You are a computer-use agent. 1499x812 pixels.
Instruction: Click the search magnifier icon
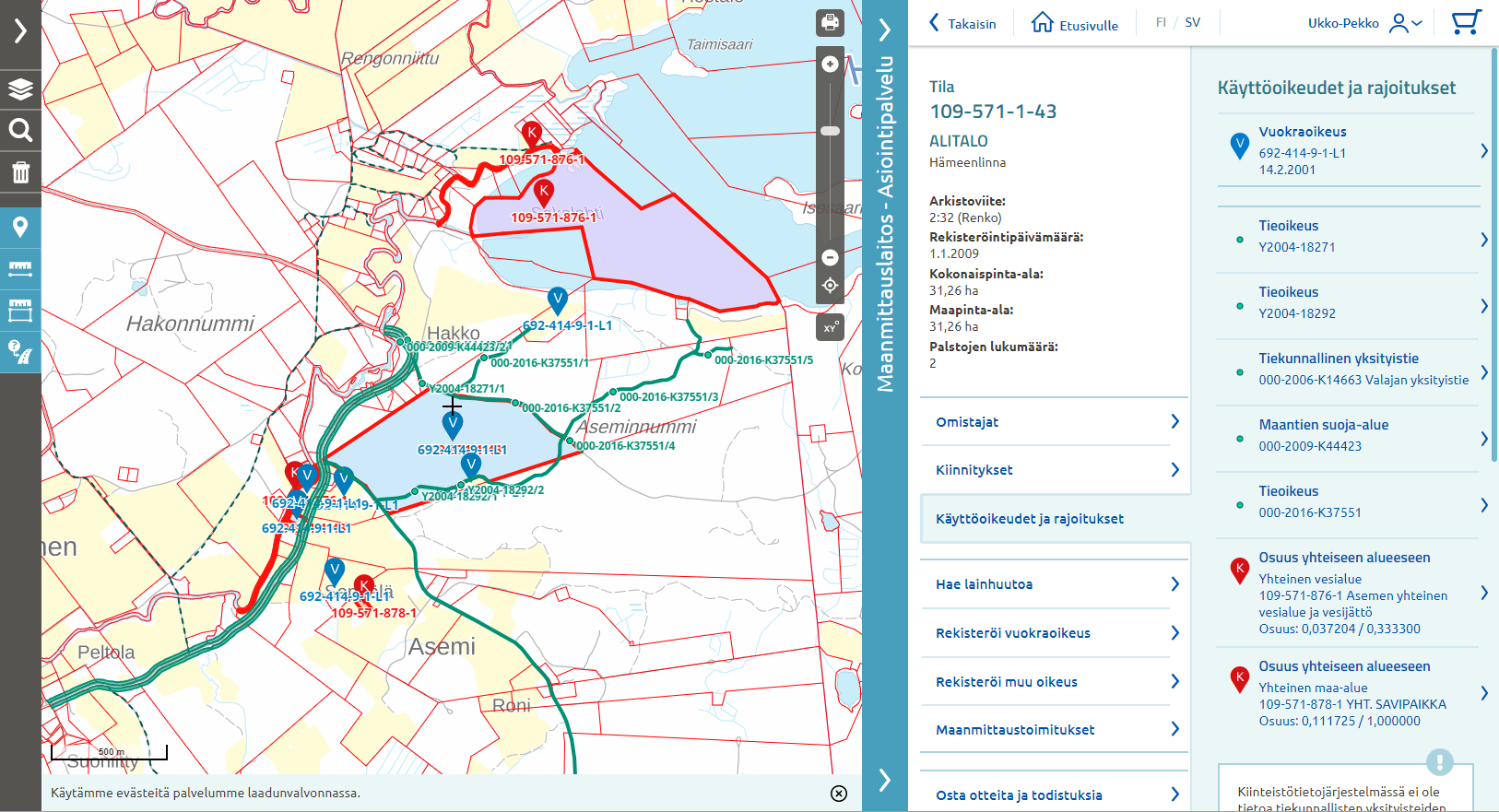click(x=20, y=130)
